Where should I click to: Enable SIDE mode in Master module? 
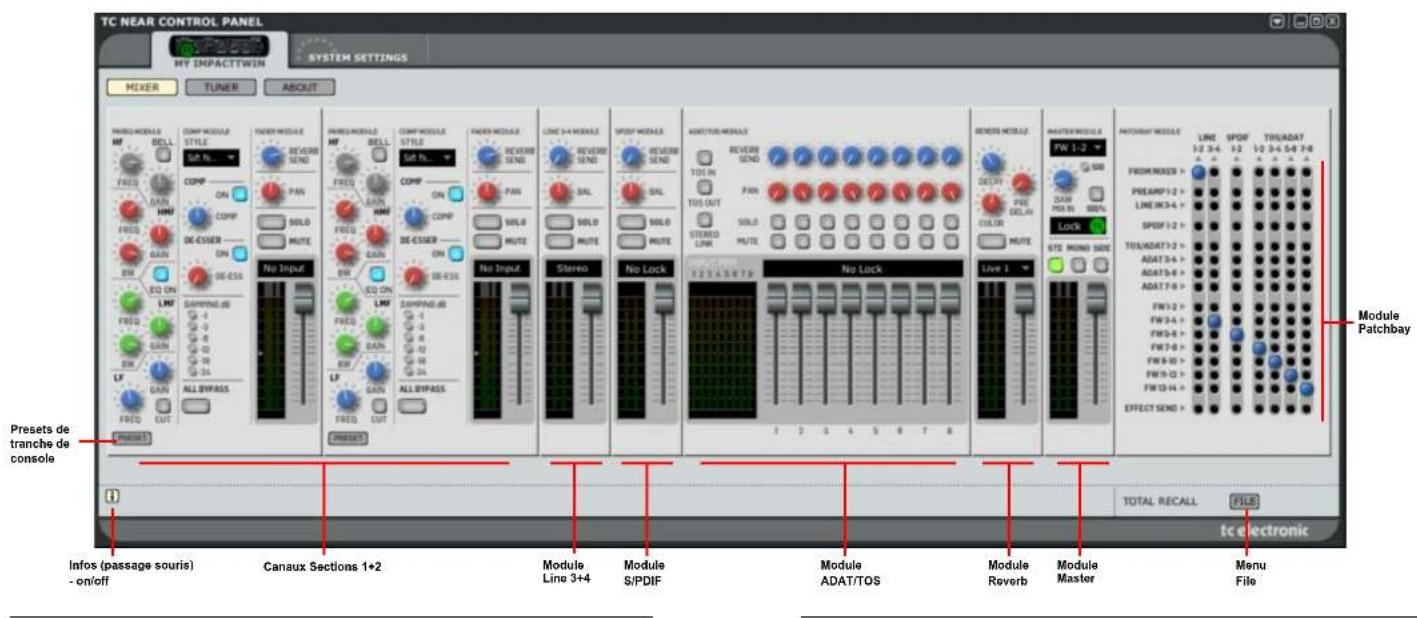1100,264
